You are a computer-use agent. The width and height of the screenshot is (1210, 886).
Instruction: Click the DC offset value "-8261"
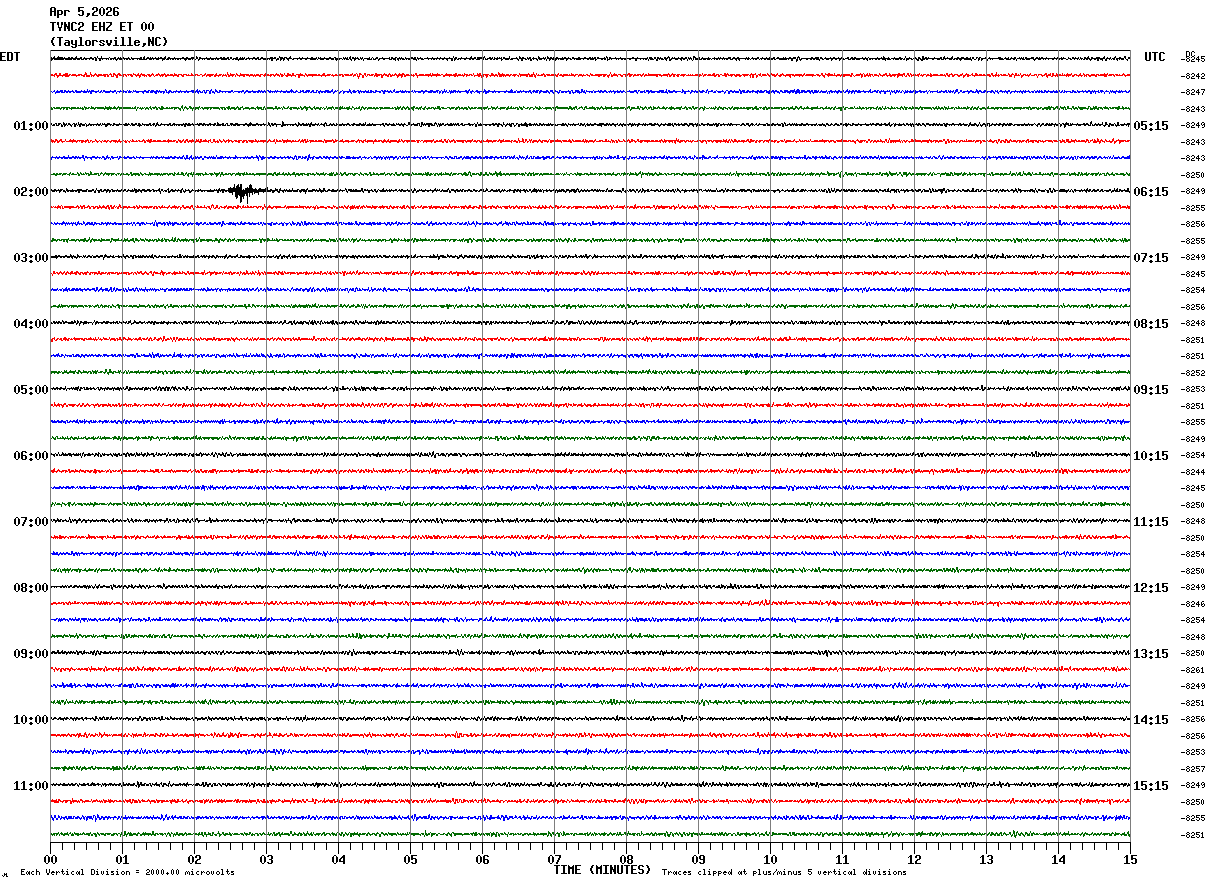[1193, 670]
